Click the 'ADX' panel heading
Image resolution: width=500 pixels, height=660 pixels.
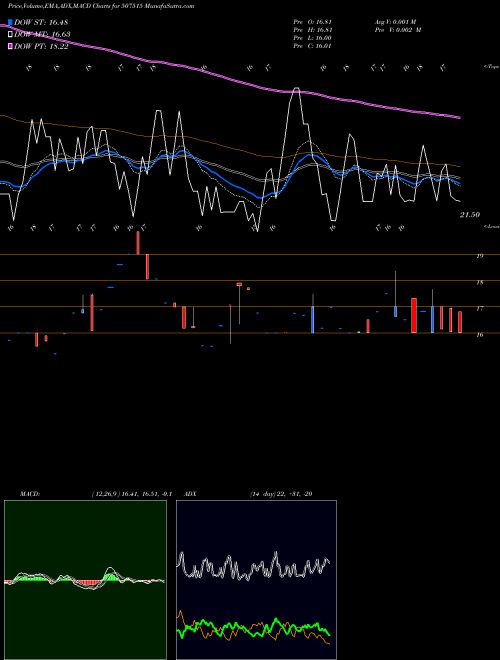[190, 494]
